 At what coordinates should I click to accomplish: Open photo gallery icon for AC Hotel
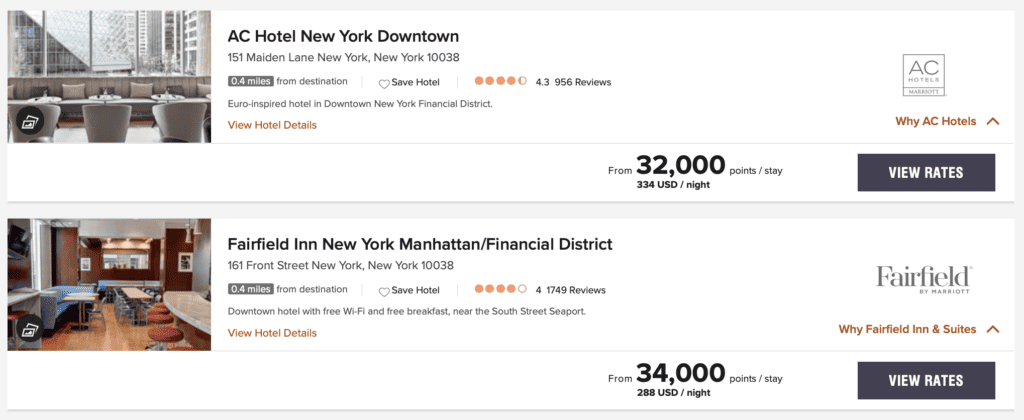pyautogui.click(x=30, y=122)
